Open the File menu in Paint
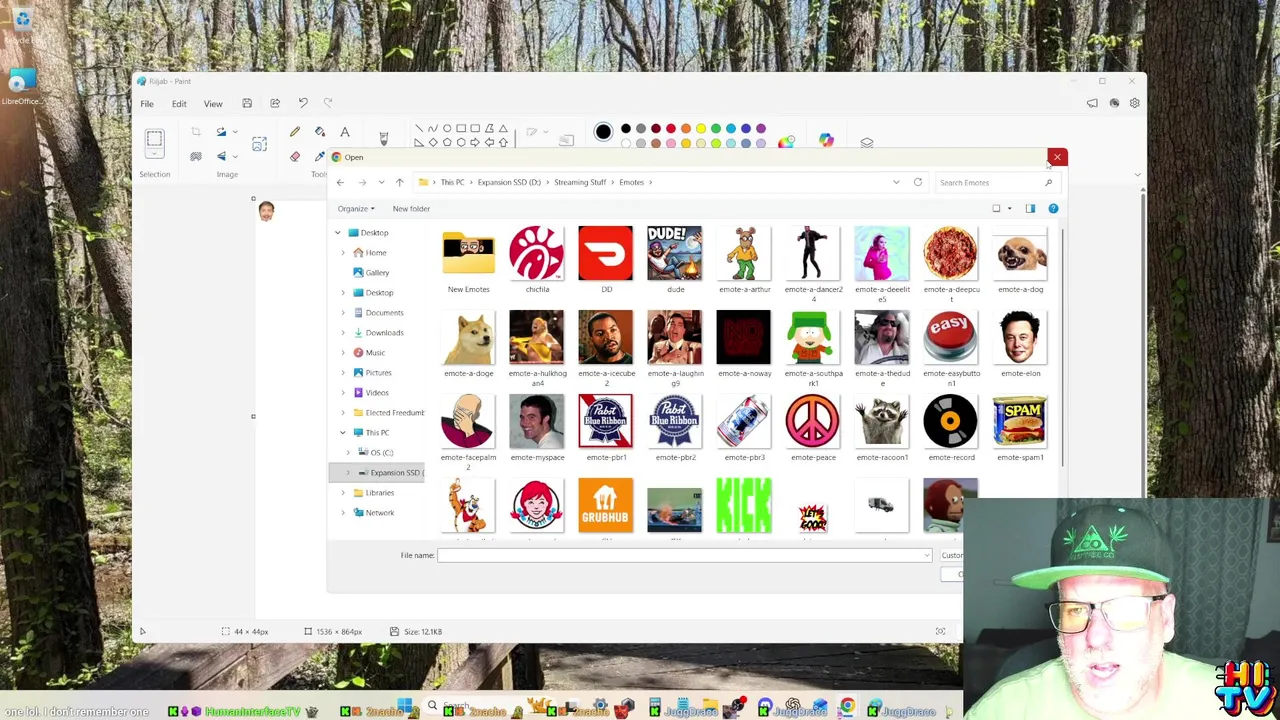1280x720 pixels. [147, 103]
